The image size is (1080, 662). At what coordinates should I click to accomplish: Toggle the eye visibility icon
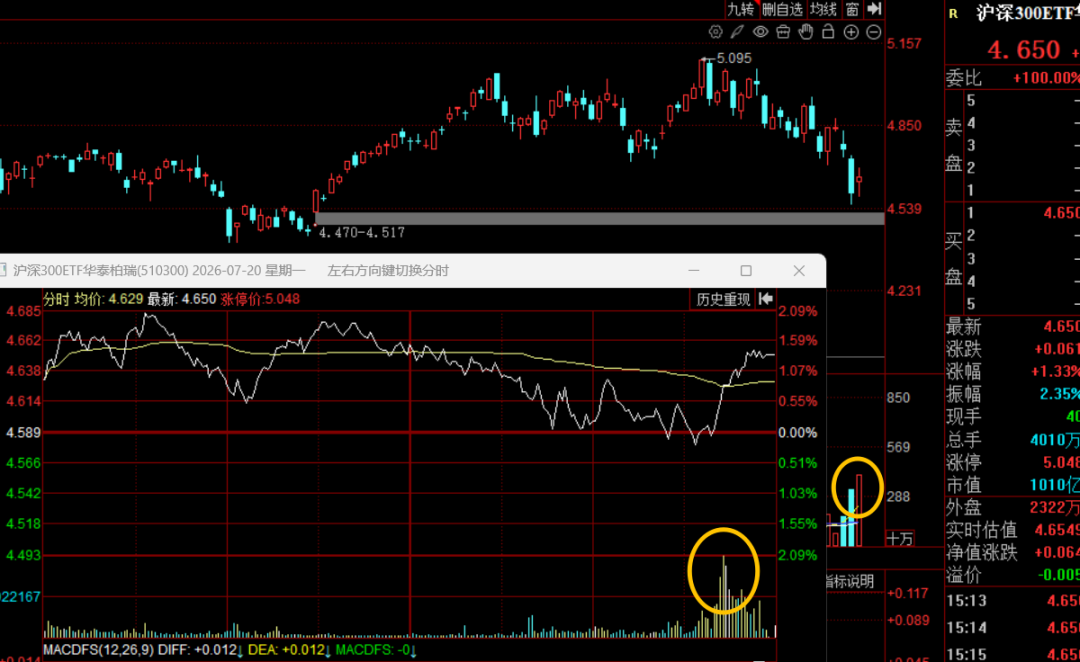coord(760,32)
